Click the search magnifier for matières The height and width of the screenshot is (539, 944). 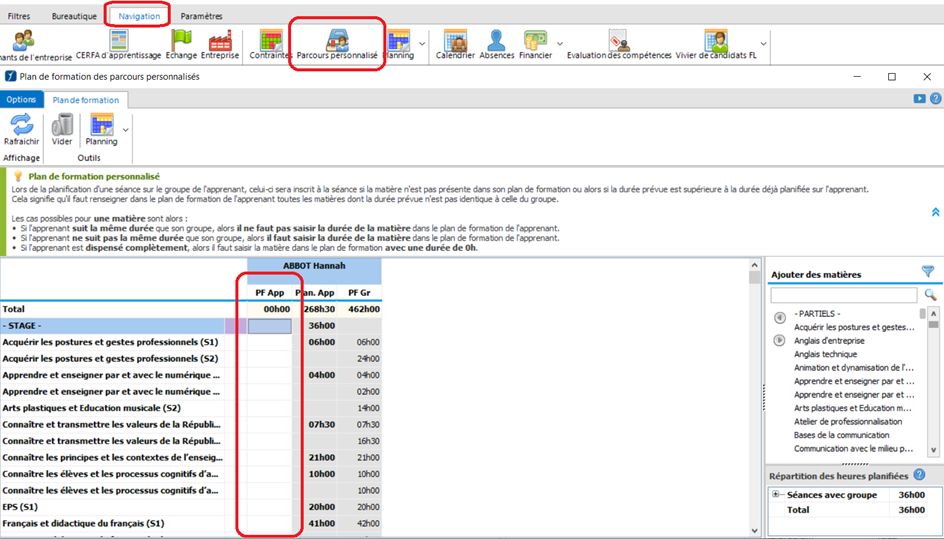pyautogui.click(x=930, y=295)
